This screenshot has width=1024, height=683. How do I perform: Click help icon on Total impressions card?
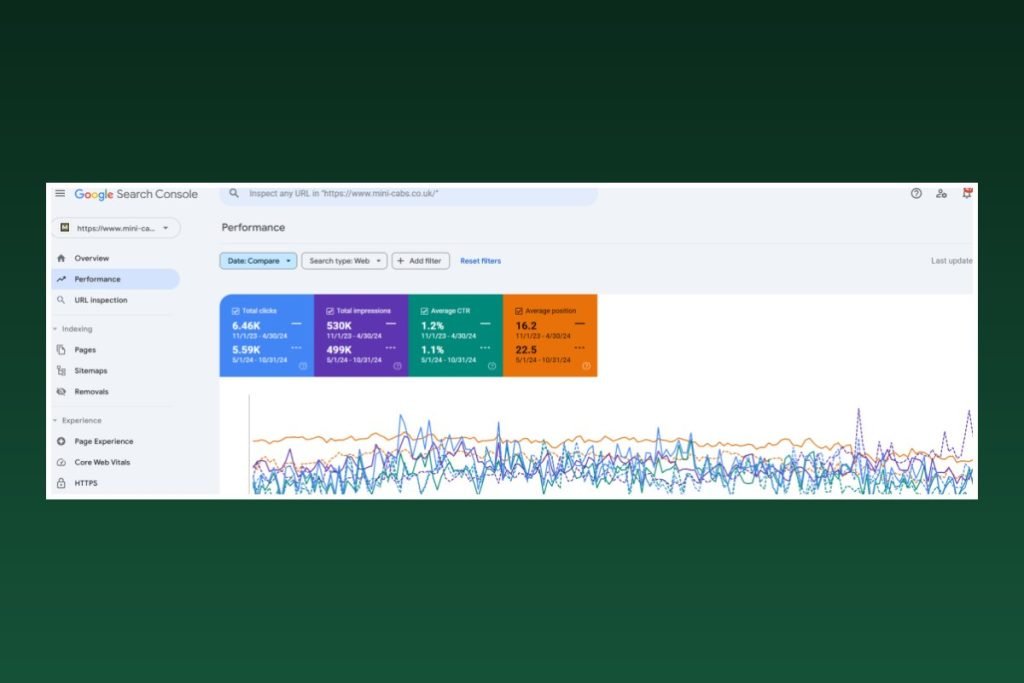(x=397, y=366)
